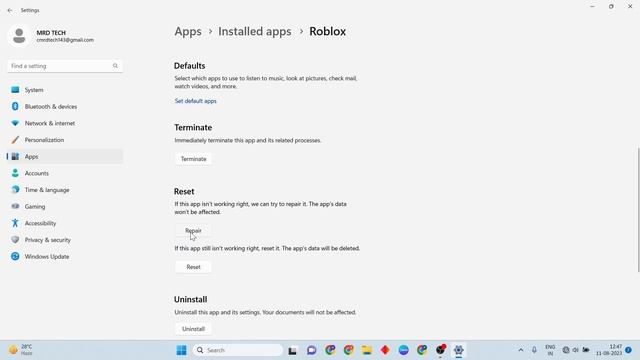Click the taskbar Search box
640x360 pixels.
[x=238, y=350]
